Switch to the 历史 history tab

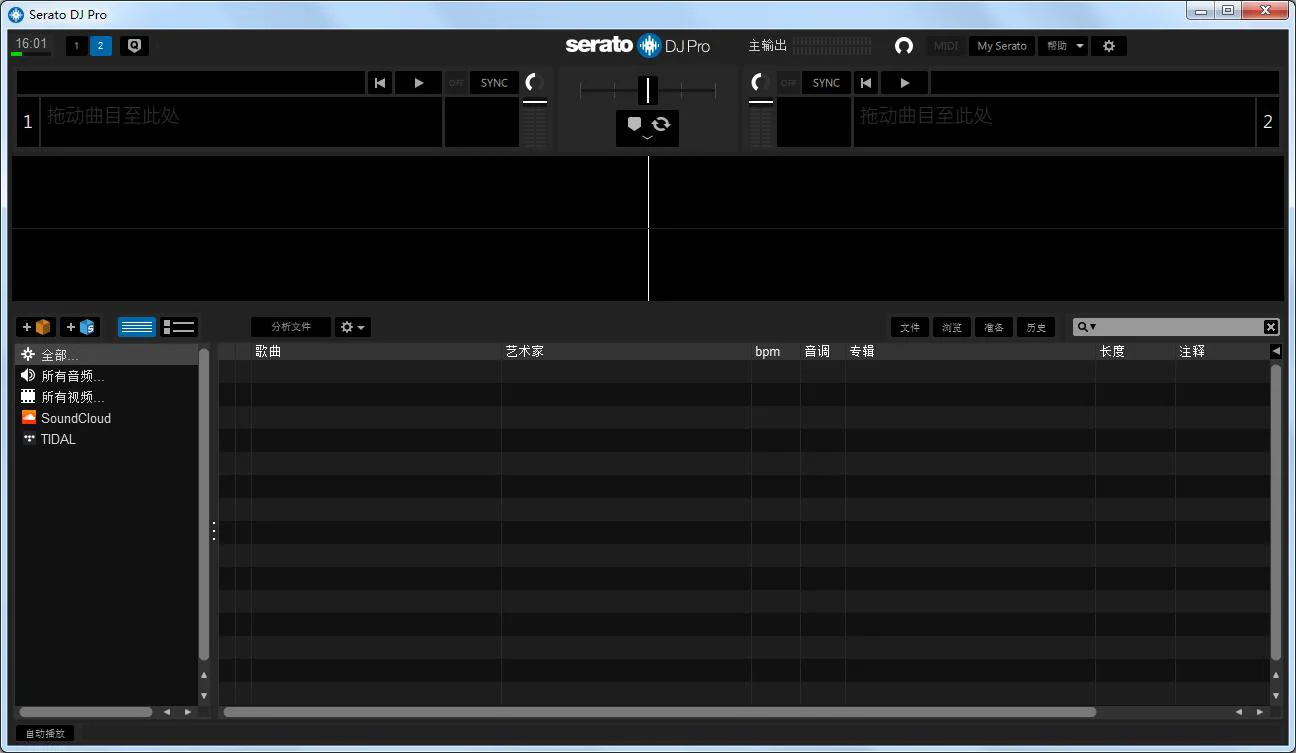1035,327
